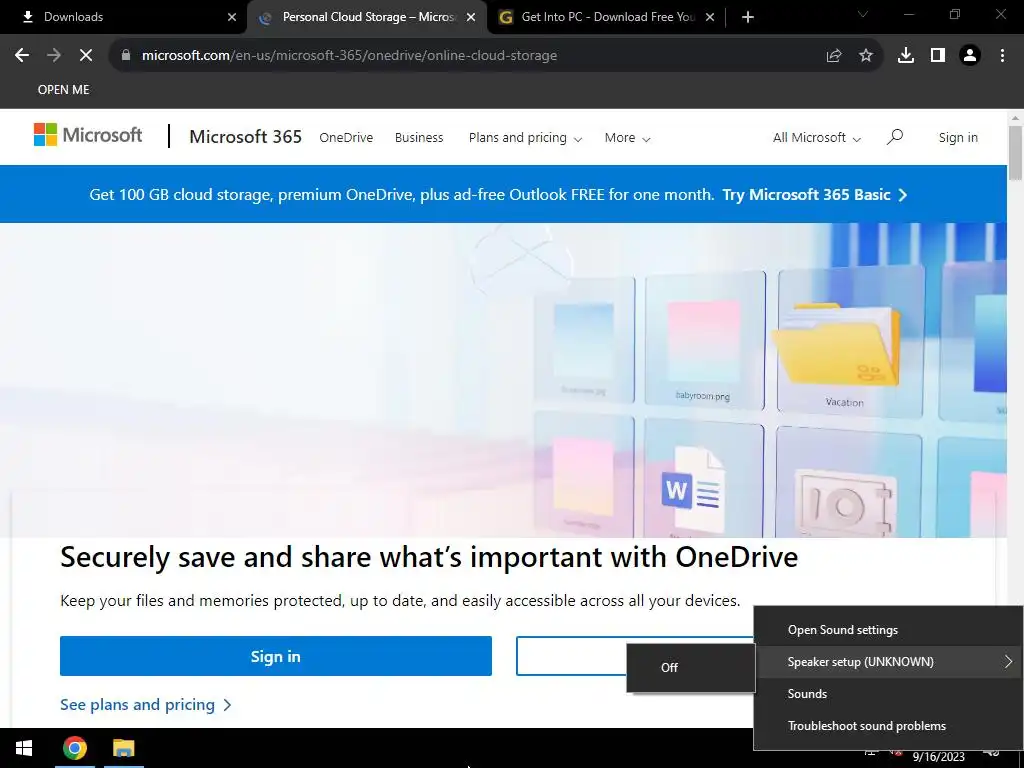
Task: Go back using browser back arrow
Action: (x=22, y=56)
